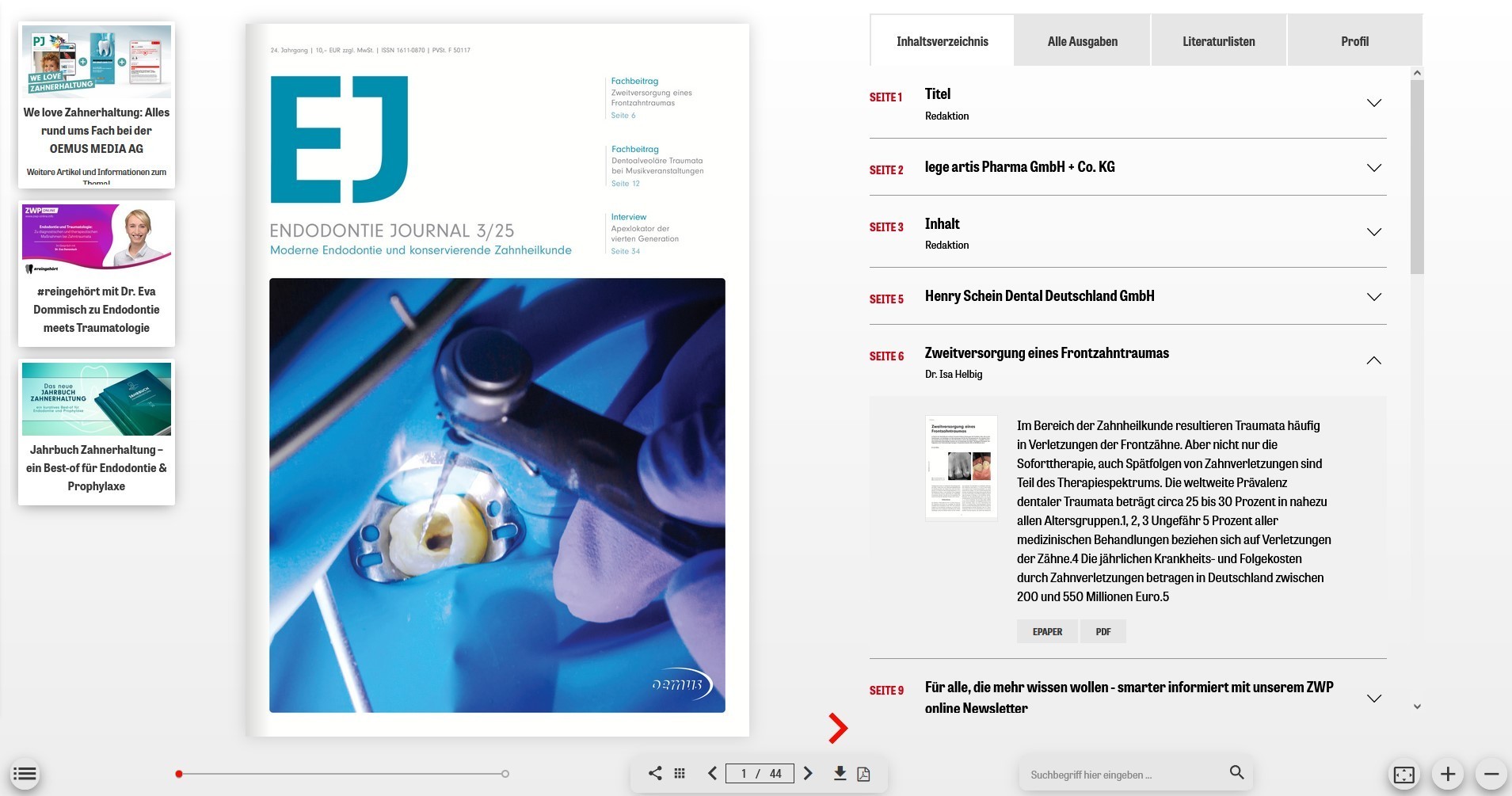Image resolution: width=1512 pixels, height=796 pixels.
Task: Expand the Titel entry chevron
Action: point(1374,103)
